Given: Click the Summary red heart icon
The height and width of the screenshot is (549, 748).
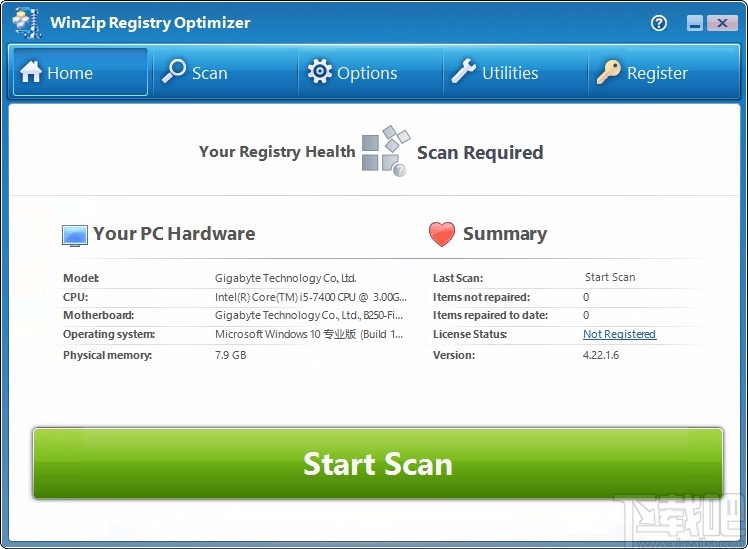Looking at the screenshot, I should pos(442,234).
